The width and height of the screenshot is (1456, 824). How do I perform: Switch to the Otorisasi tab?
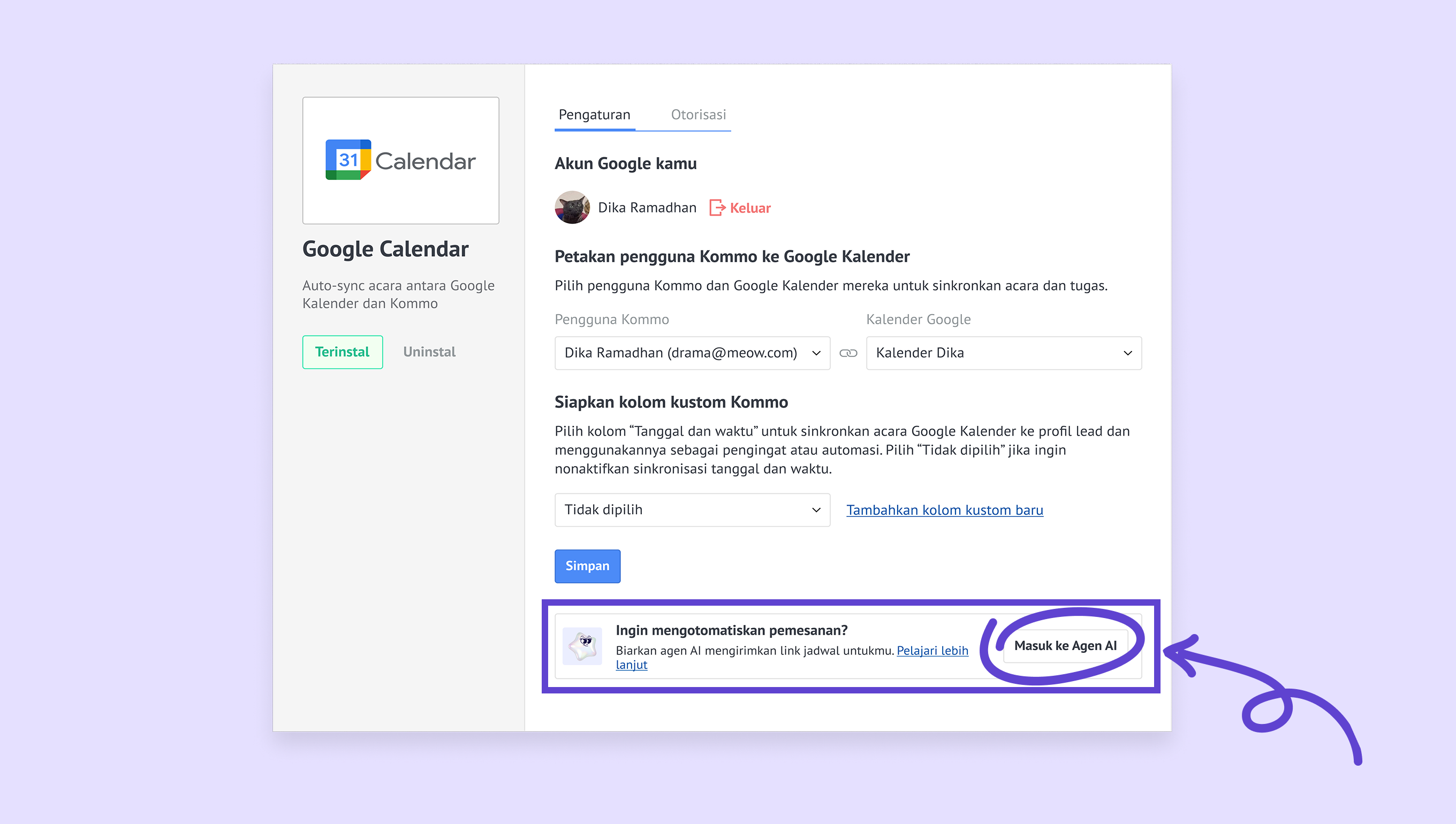698,115
